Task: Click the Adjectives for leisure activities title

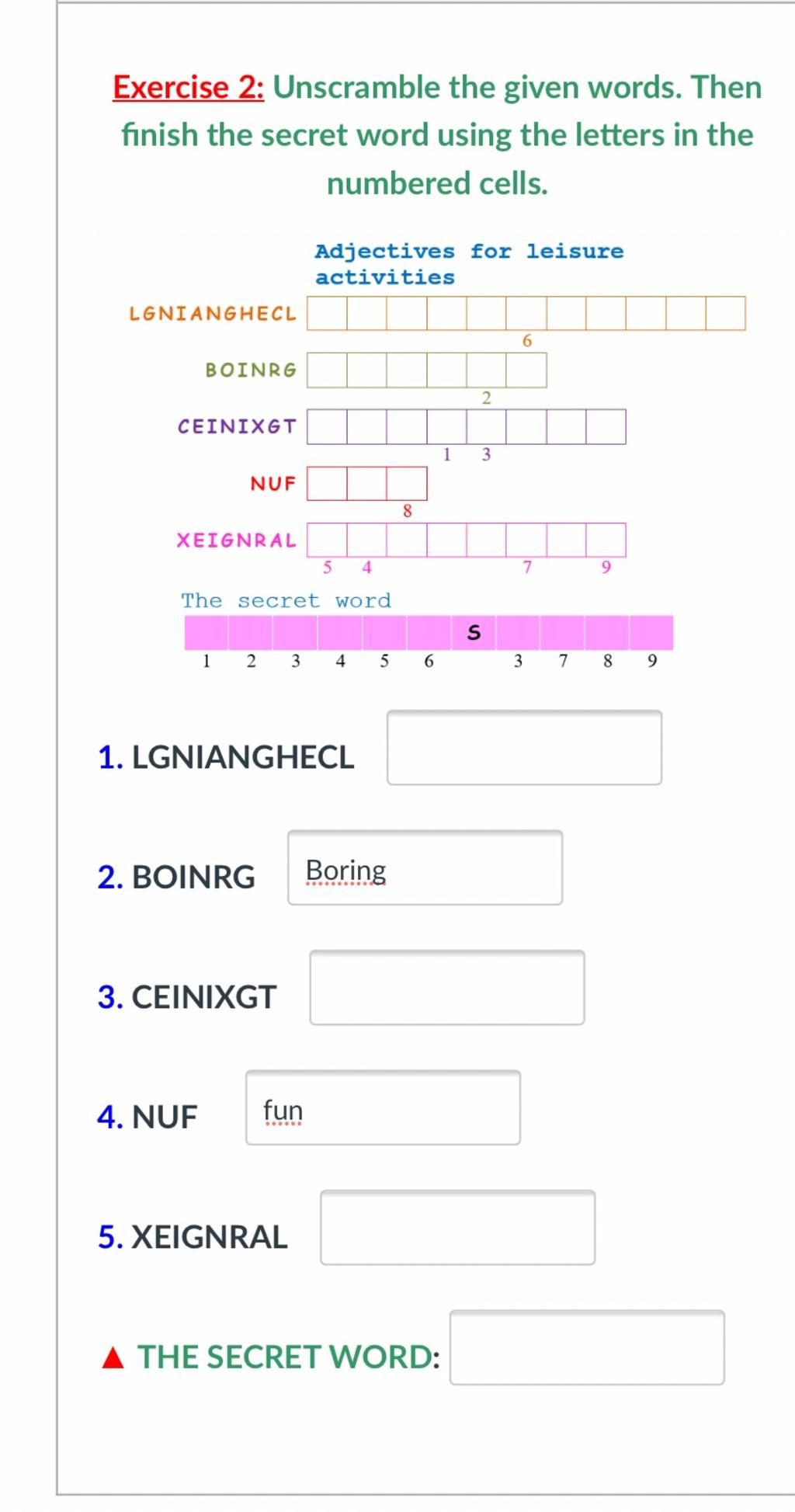Action: [469, 264]
